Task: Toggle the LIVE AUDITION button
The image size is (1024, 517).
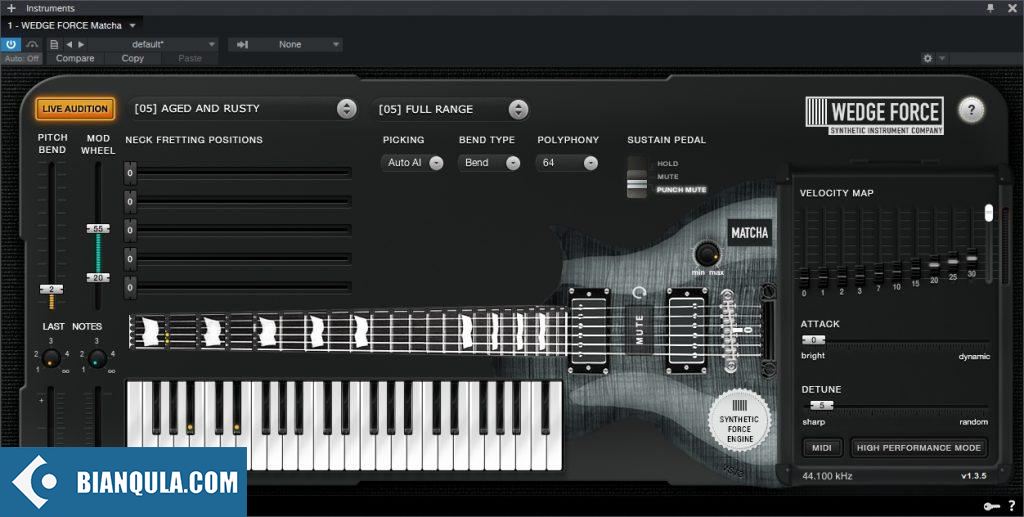Action: [75, 109]
